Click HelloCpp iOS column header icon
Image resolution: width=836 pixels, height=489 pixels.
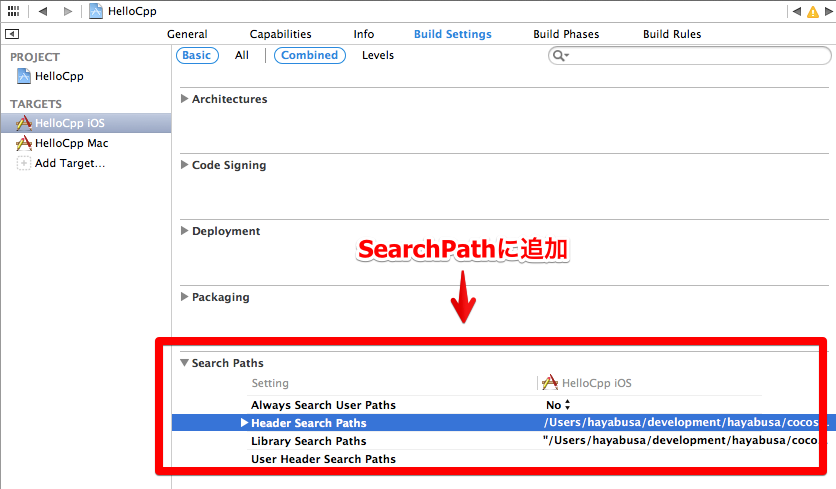click(550, 383)
